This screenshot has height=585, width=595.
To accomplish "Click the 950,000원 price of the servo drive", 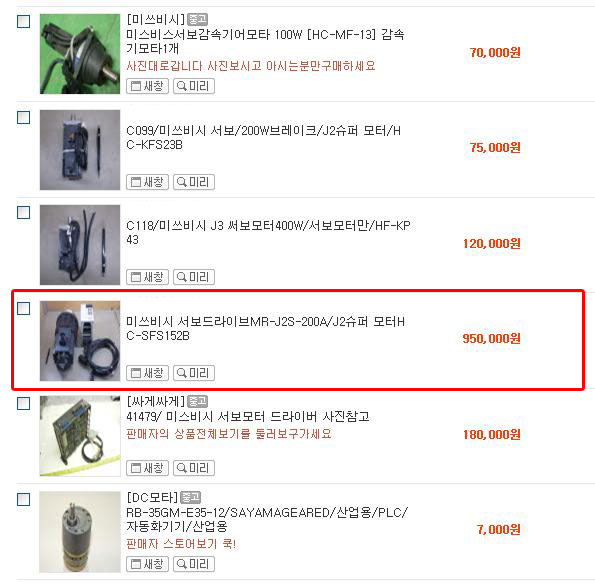I will [x=491, y=338].
